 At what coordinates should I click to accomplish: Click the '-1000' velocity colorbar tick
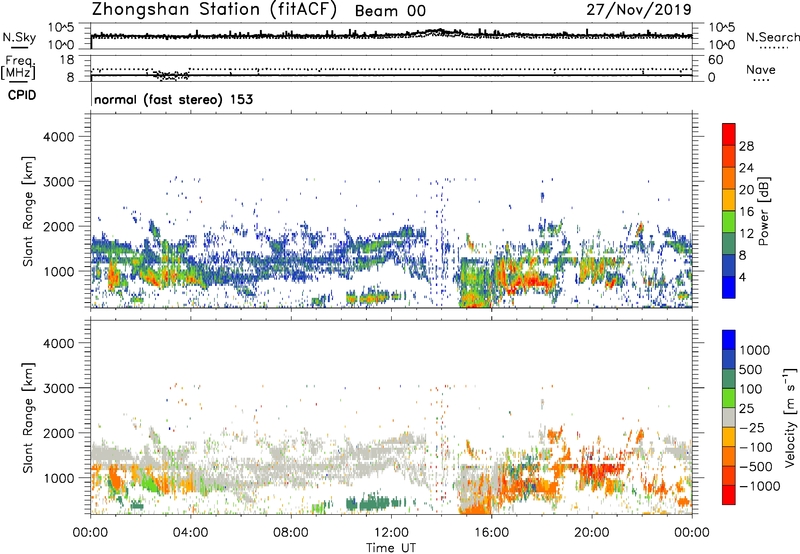(760, 486)
